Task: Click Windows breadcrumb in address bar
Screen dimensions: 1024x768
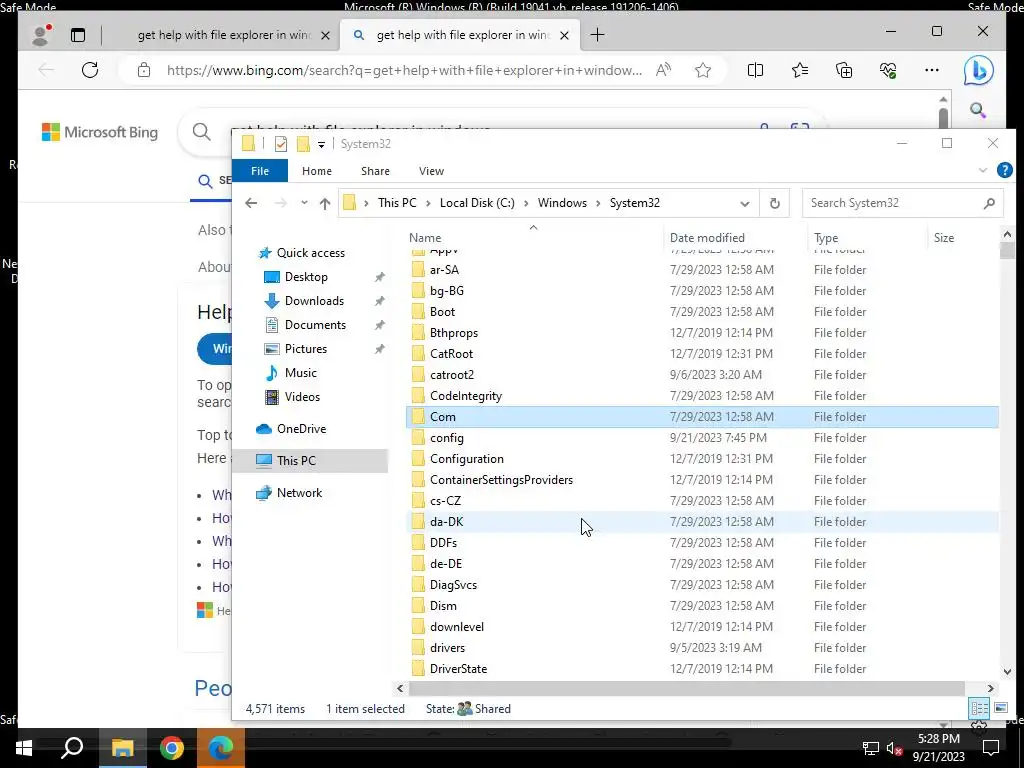Action: 562,202
